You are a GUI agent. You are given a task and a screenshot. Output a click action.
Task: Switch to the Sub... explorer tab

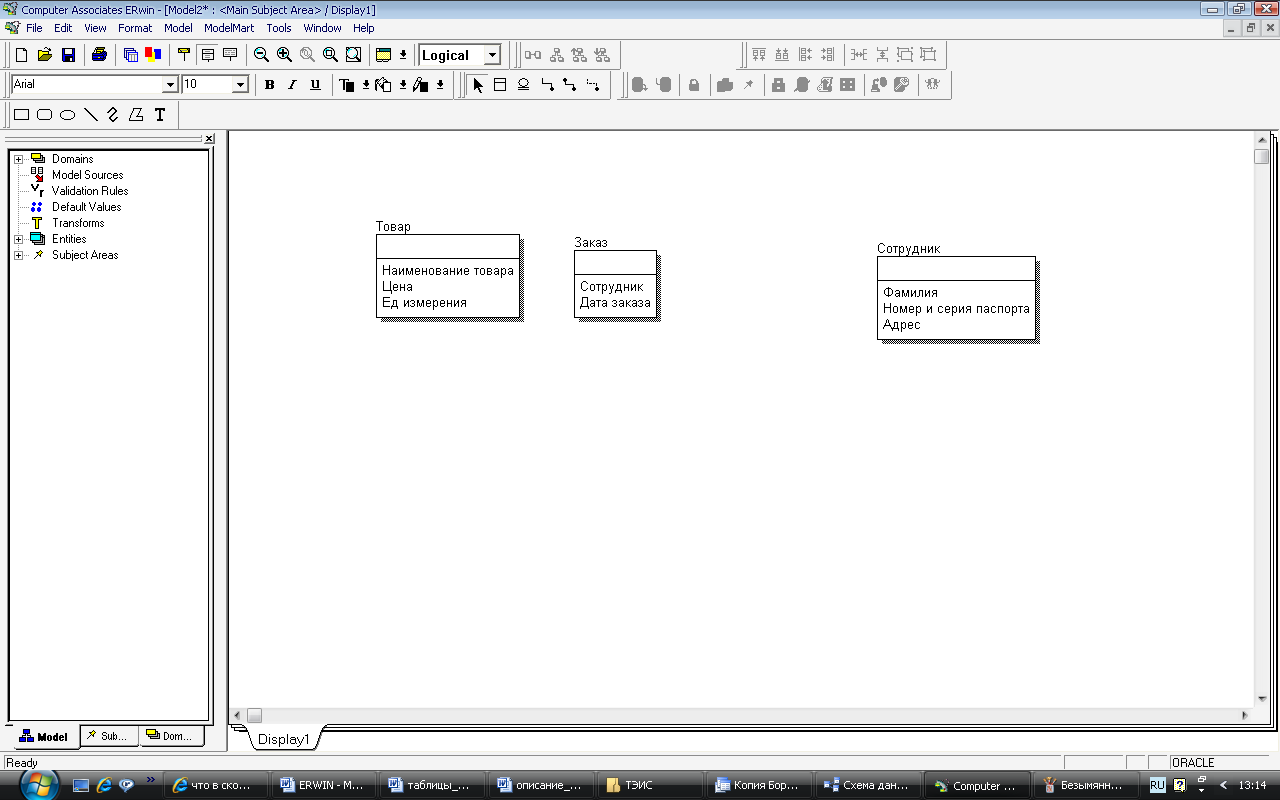[109, 736]
